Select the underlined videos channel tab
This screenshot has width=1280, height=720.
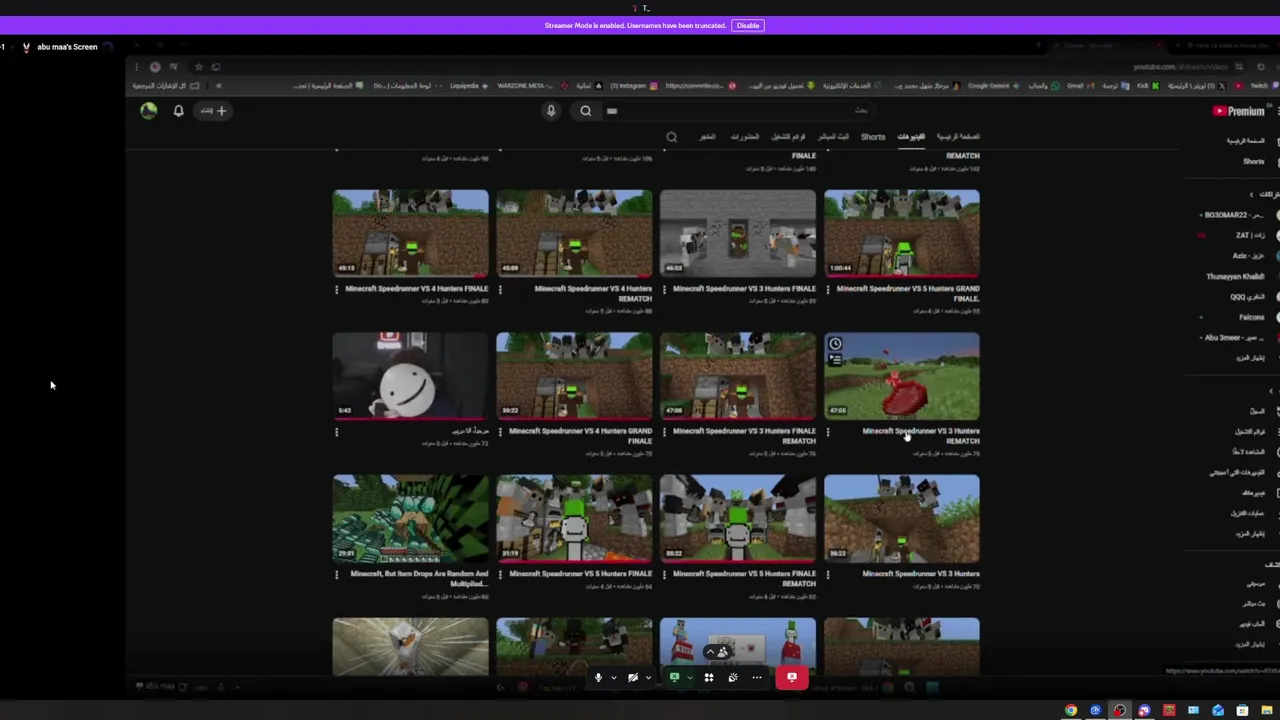(911, 137)
